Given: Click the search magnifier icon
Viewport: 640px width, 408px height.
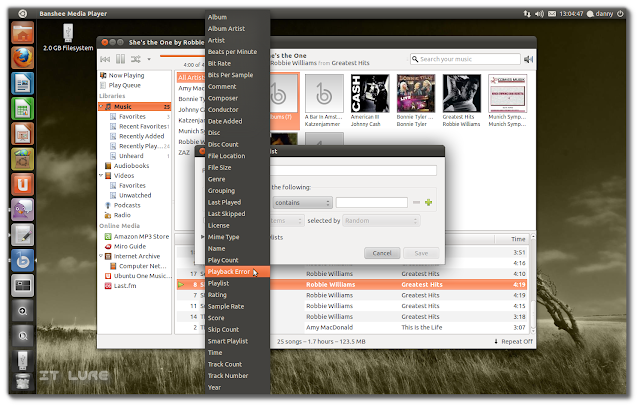Looking at the screenshot, I should tap(415, 59).
